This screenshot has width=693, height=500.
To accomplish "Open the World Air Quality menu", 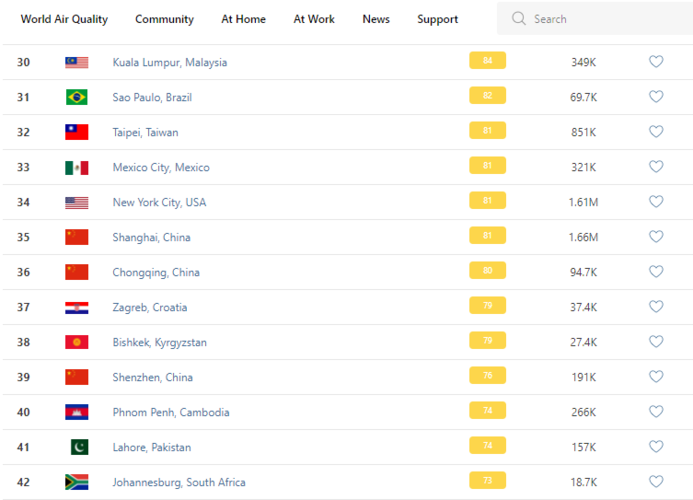I will [x=64, y=19].
